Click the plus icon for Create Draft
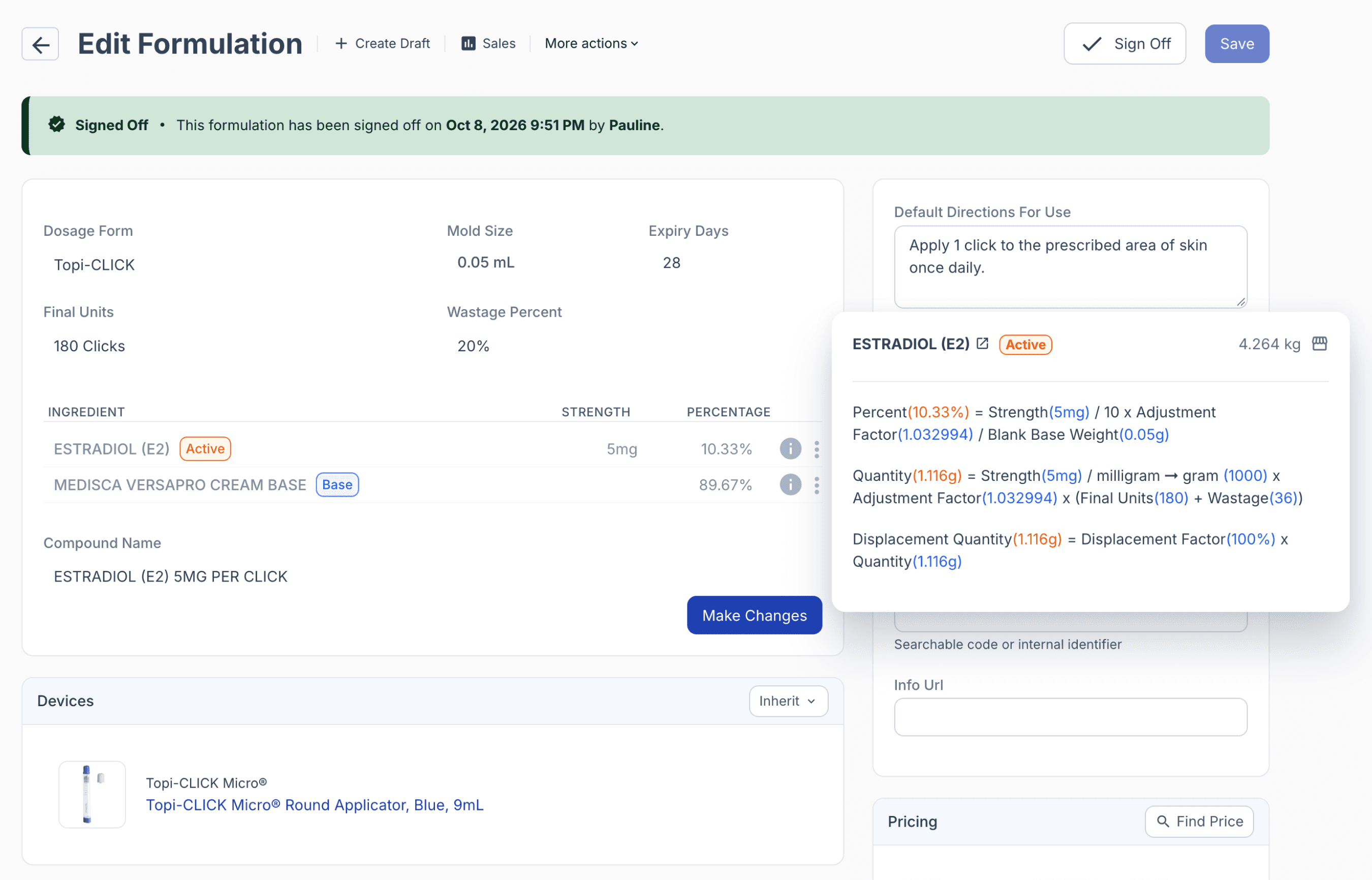Screen dimensions: 1372x880 (341, 43)
